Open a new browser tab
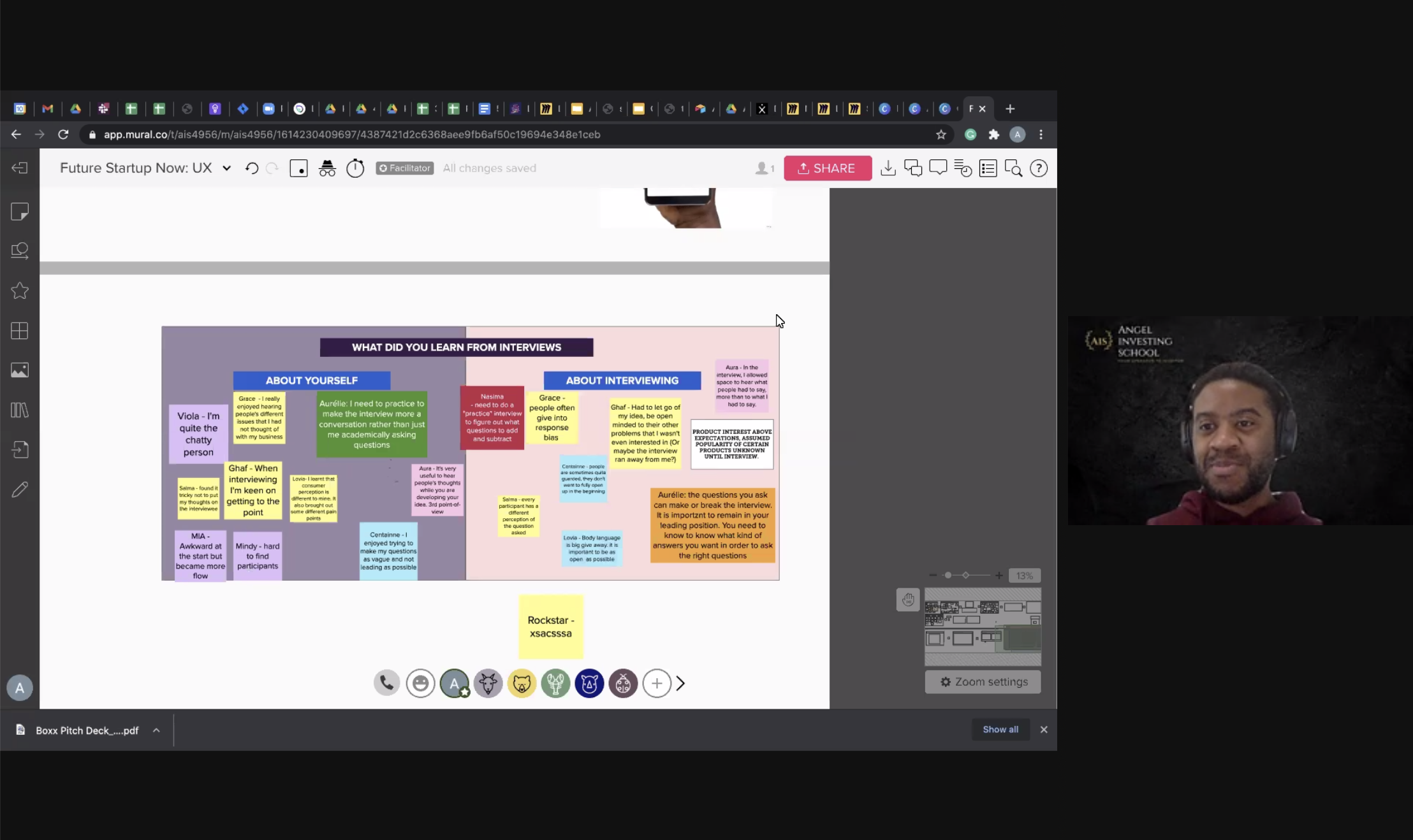The width and height of the screenshot is (1413, 840). point(1010,109)
